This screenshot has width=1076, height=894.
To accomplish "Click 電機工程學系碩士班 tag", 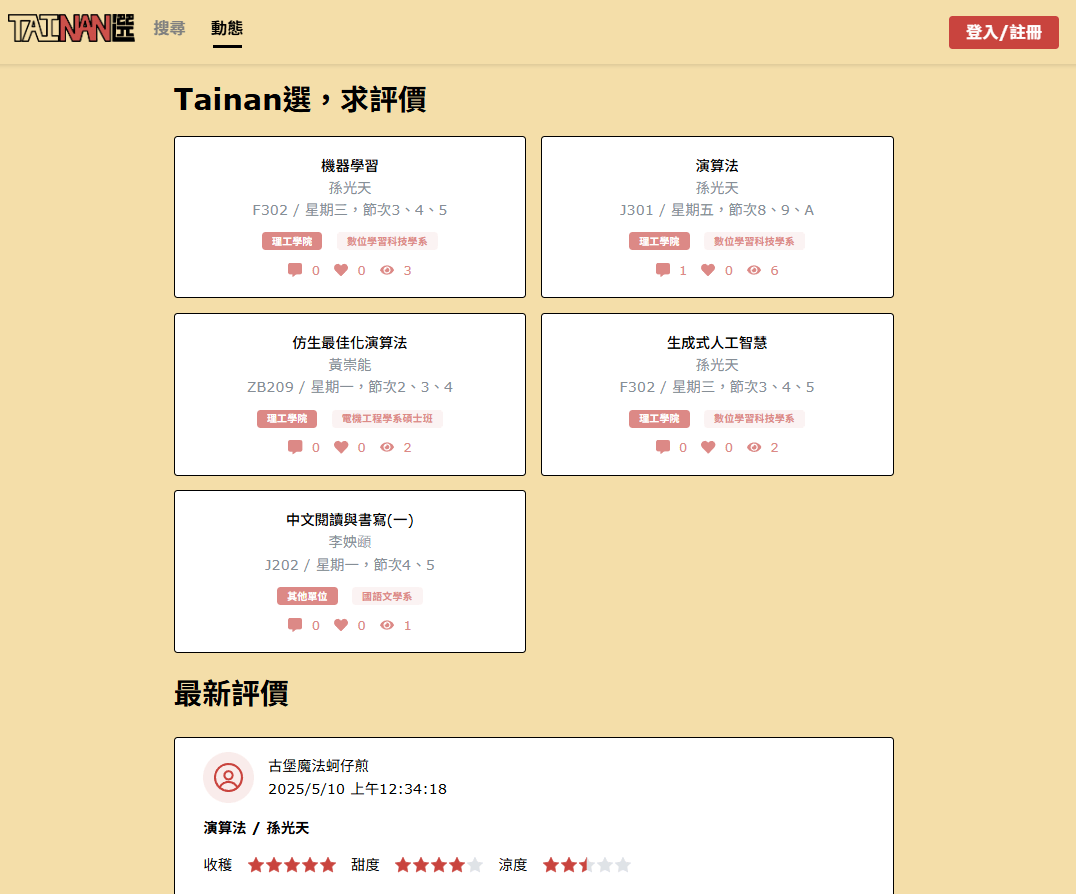I will [x=387, y=419].
